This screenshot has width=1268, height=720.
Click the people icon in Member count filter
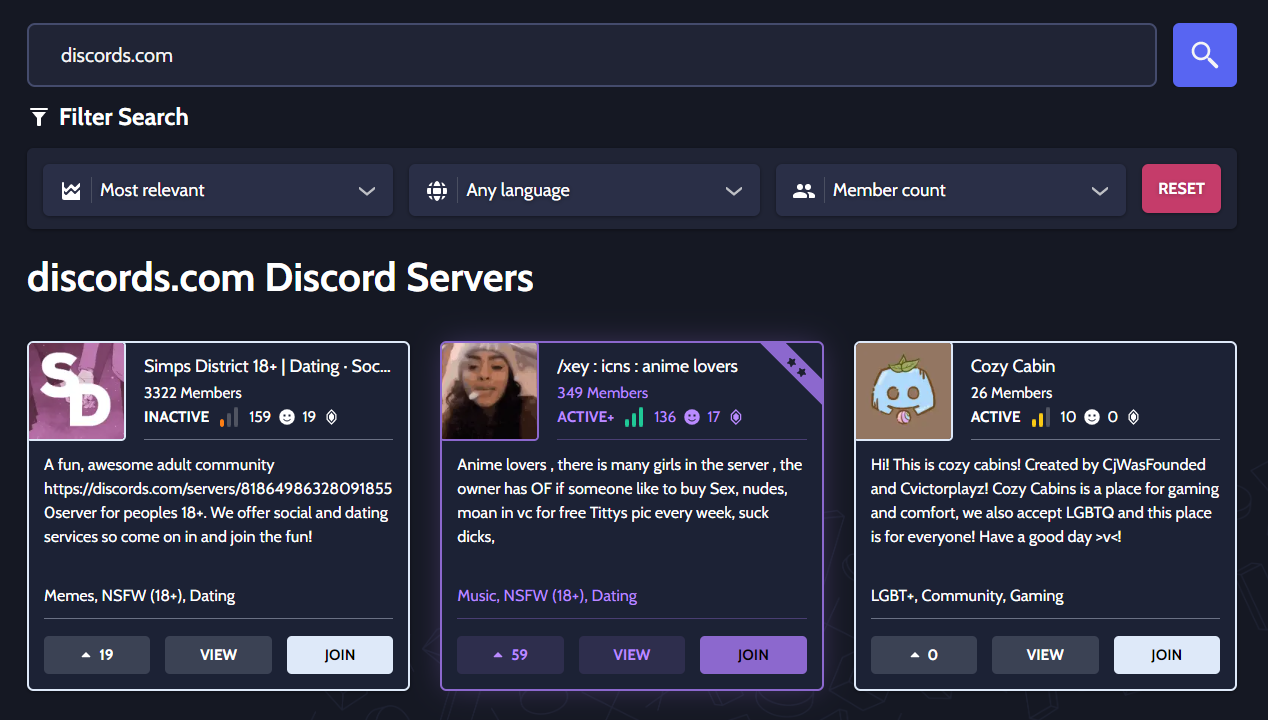tap(804, 191)
